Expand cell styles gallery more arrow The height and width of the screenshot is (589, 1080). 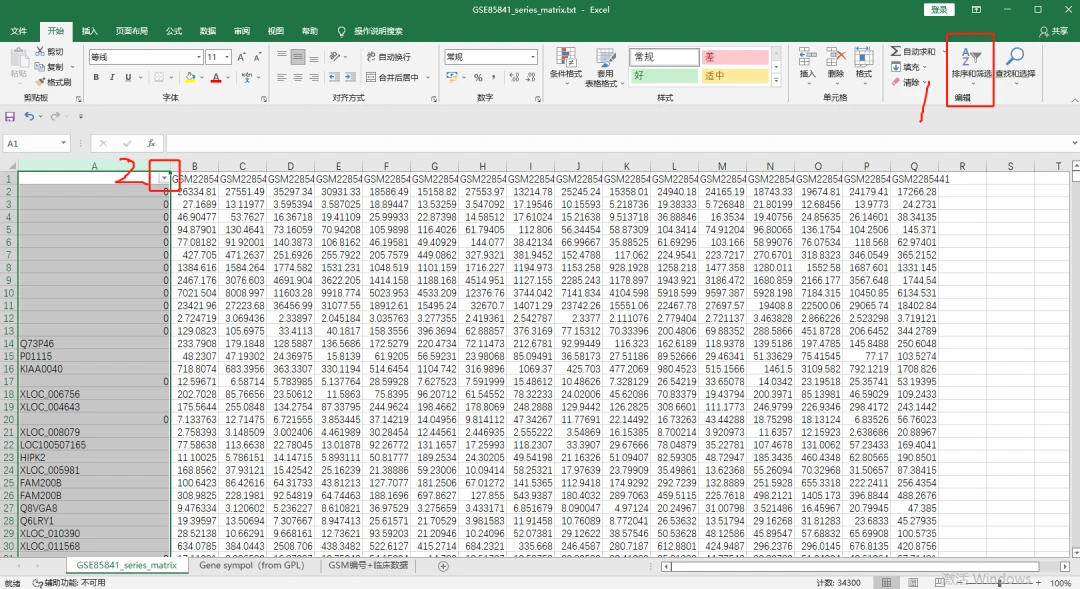pos(776,80)
